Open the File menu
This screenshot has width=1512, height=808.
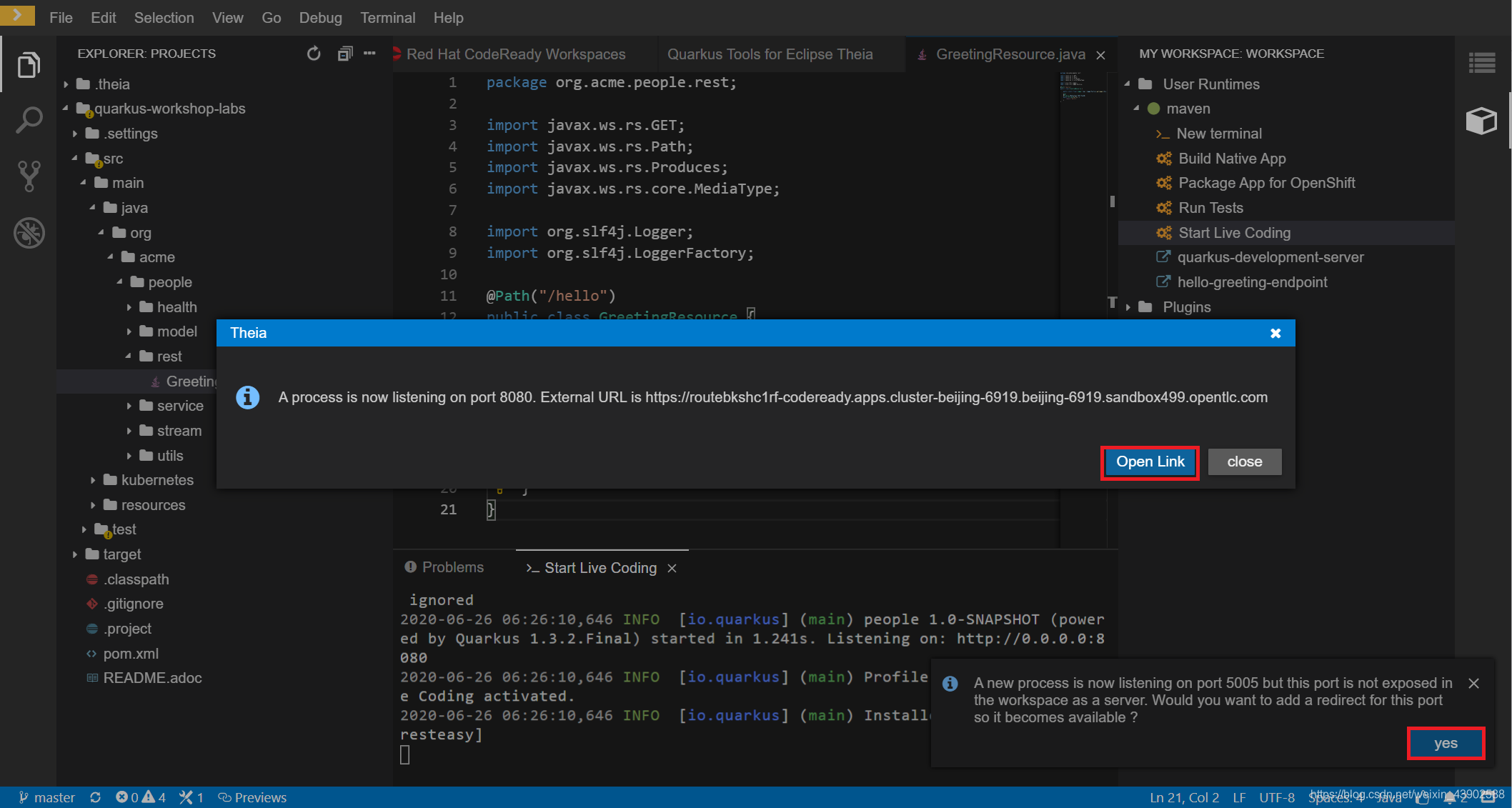pos(61,18)
